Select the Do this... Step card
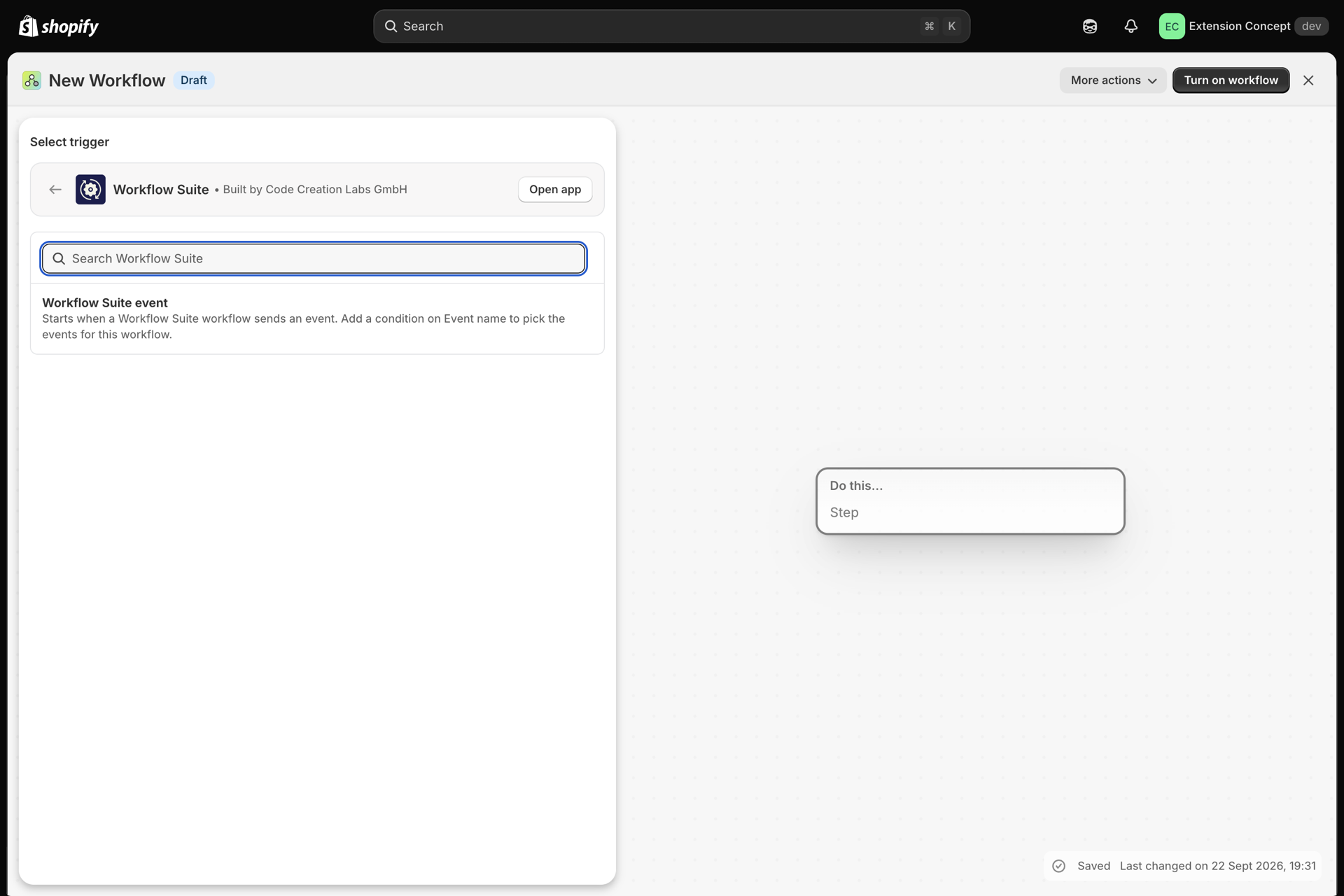This screenshot has height=896, width=1344. click(970, 501)
